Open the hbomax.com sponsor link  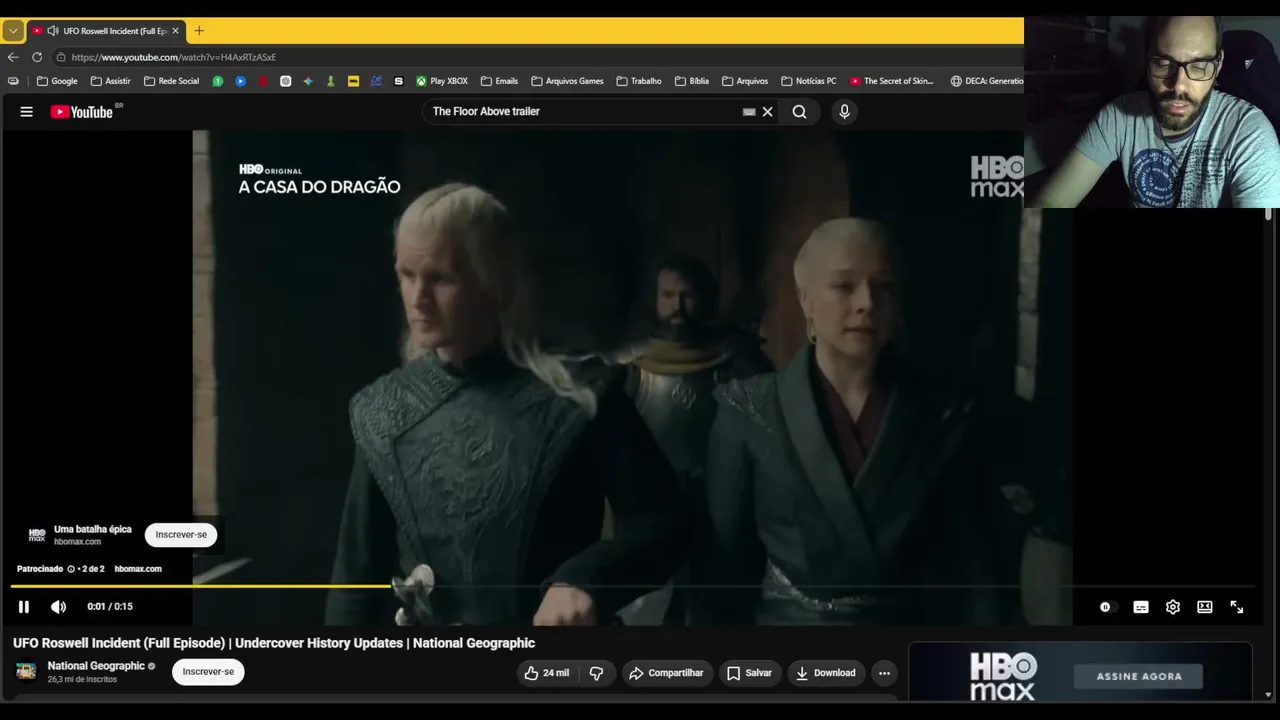click(x=138, y=569)
